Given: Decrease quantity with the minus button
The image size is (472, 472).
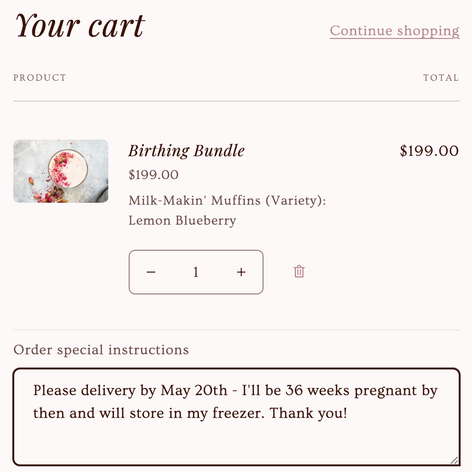Looking at the screenshot, I should (x=151, y=272).
